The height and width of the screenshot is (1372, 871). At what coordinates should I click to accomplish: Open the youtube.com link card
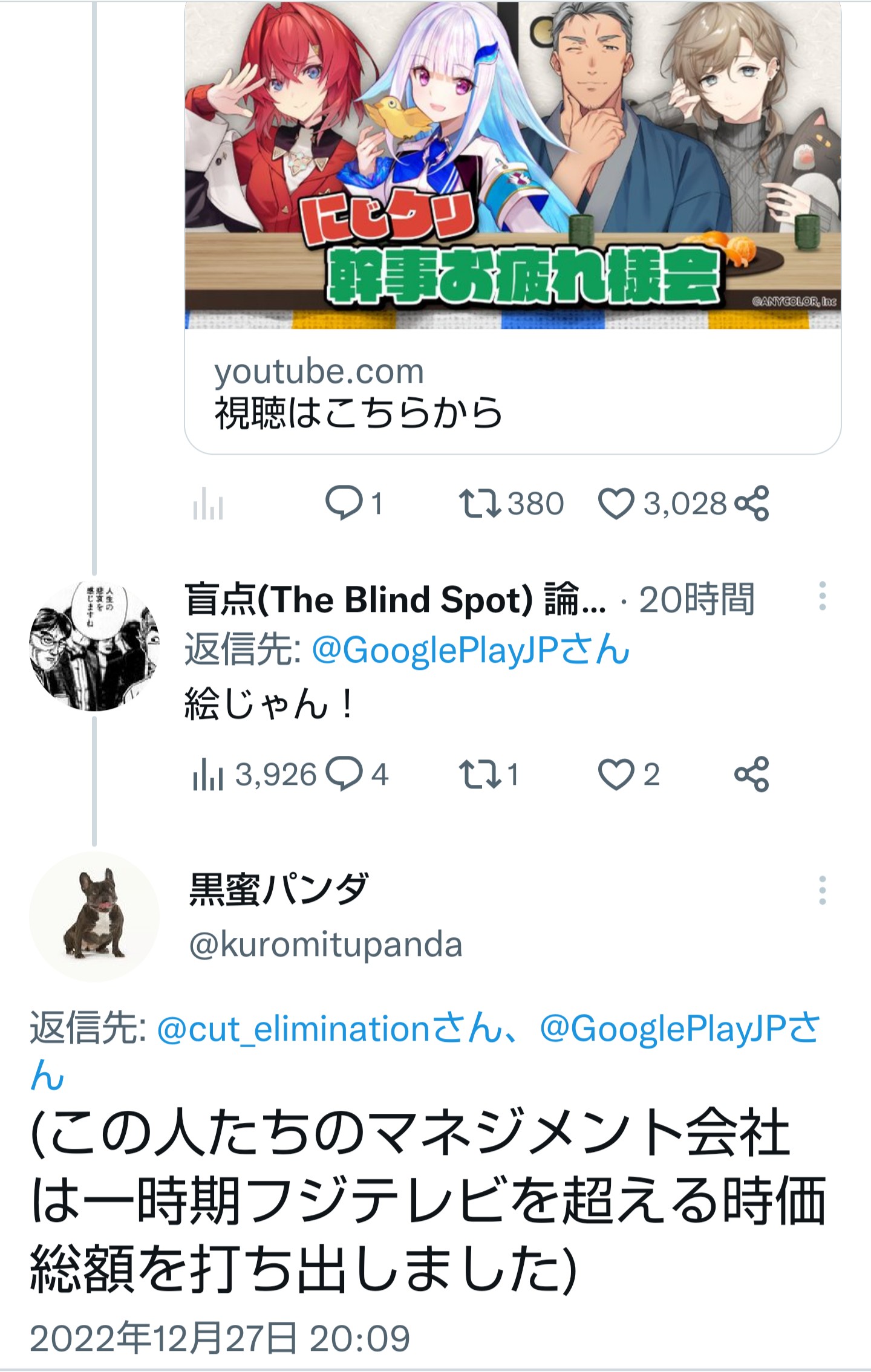point(512,393)
